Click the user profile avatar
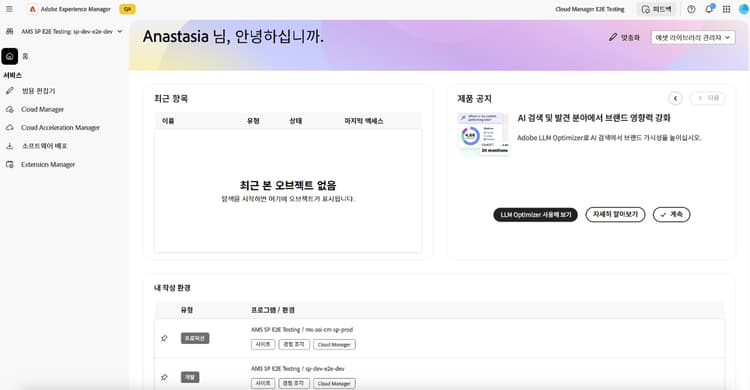Image resolution: width=750 pixels, height=390 pixels. [x=745, y=9]
